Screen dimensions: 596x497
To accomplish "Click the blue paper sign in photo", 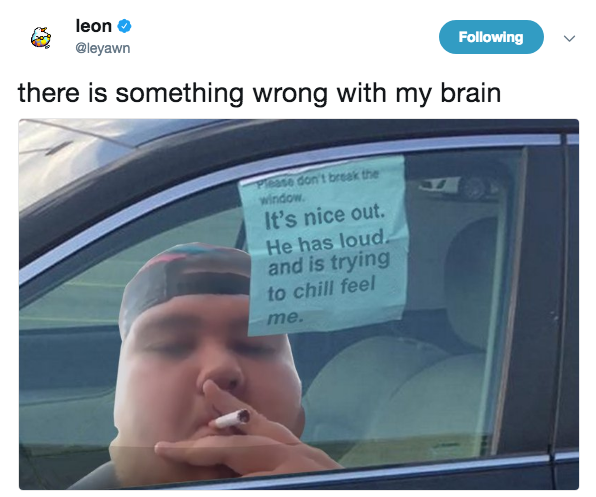I will [x=324, y=245].
